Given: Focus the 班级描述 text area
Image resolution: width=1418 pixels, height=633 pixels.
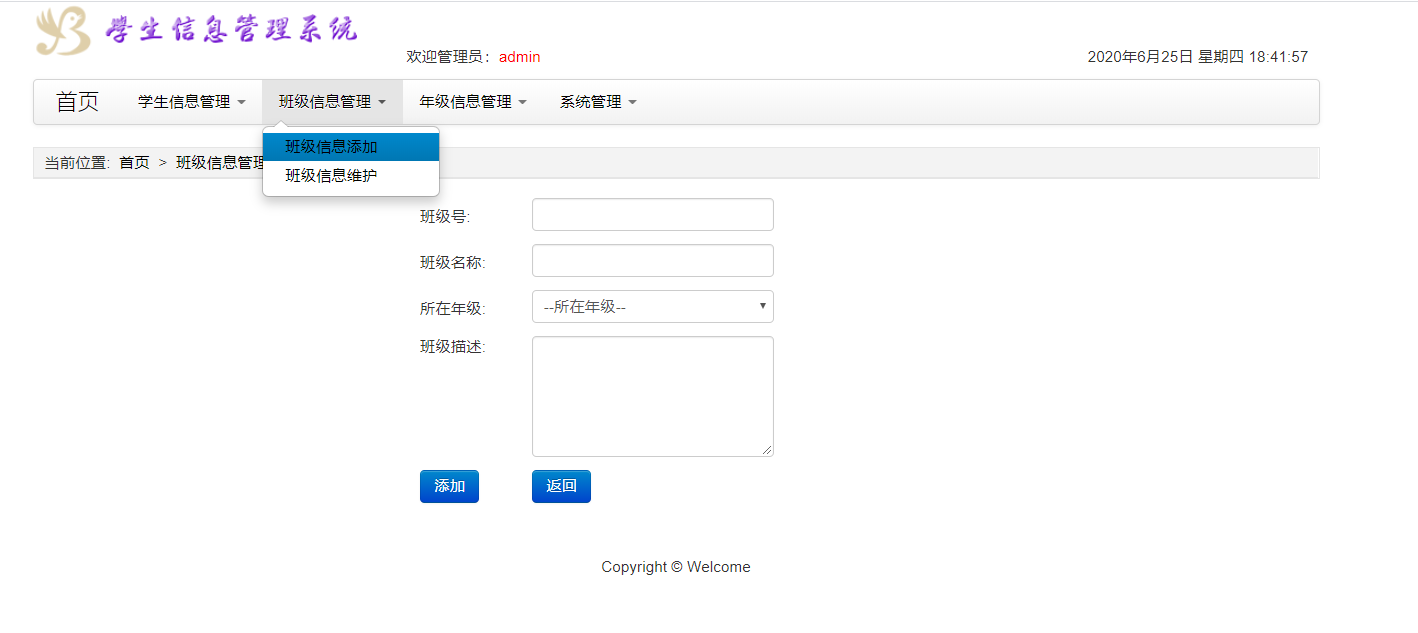Looking at the screenshot, I should pos(653,397).
